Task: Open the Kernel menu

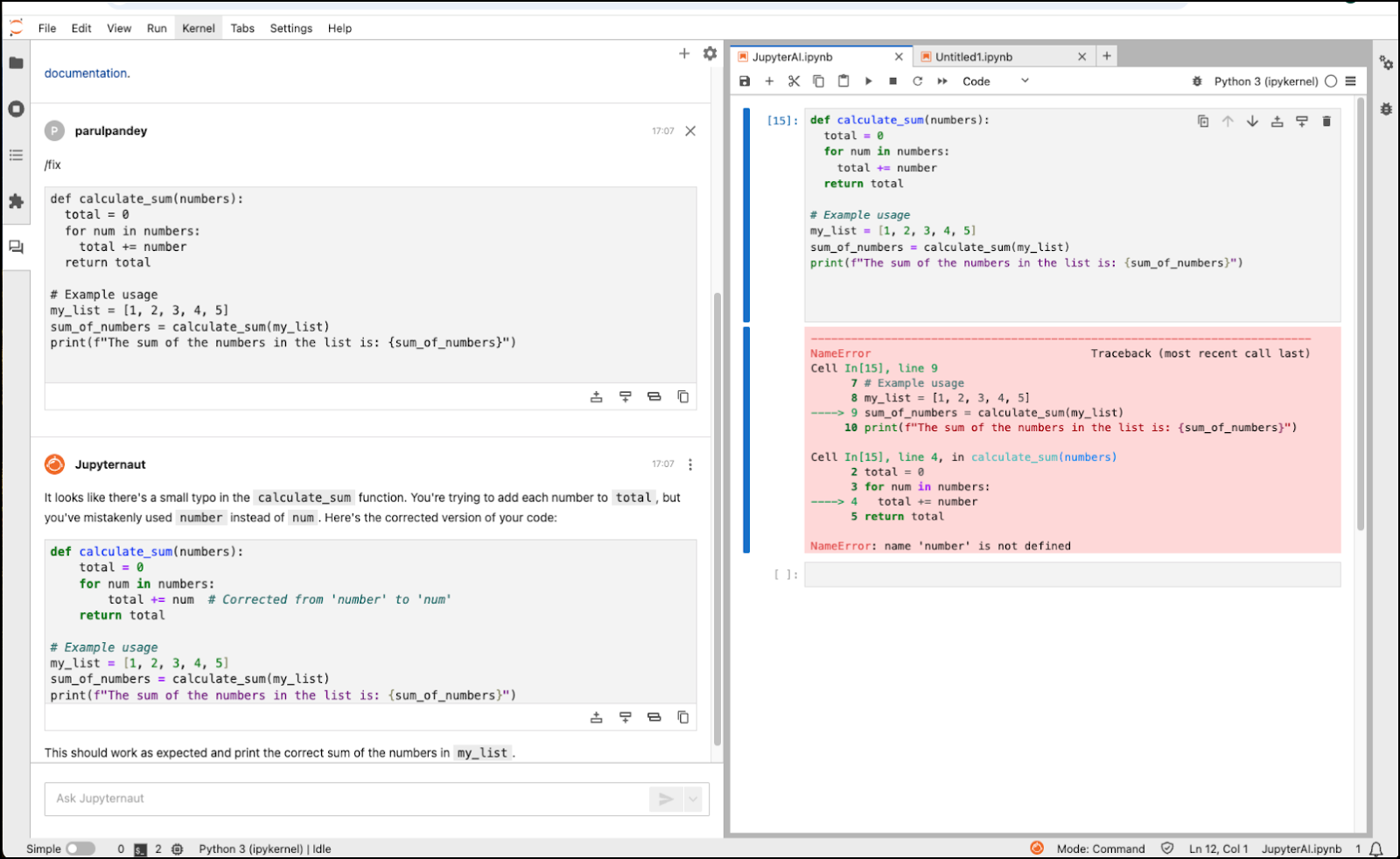Action: coord(198,28)
